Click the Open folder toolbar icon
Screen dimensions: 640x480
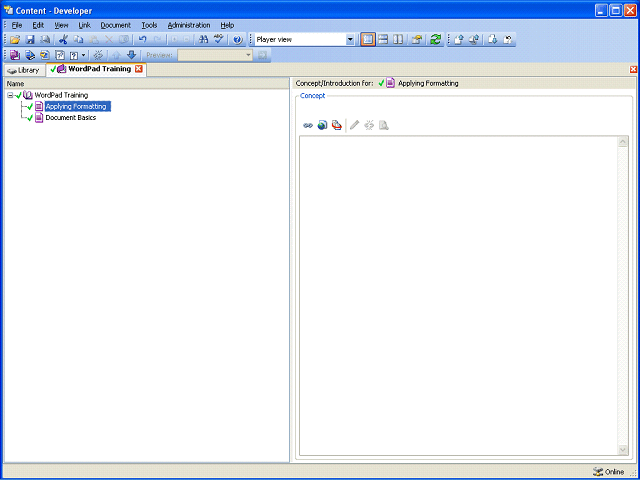tap(15, 40)
